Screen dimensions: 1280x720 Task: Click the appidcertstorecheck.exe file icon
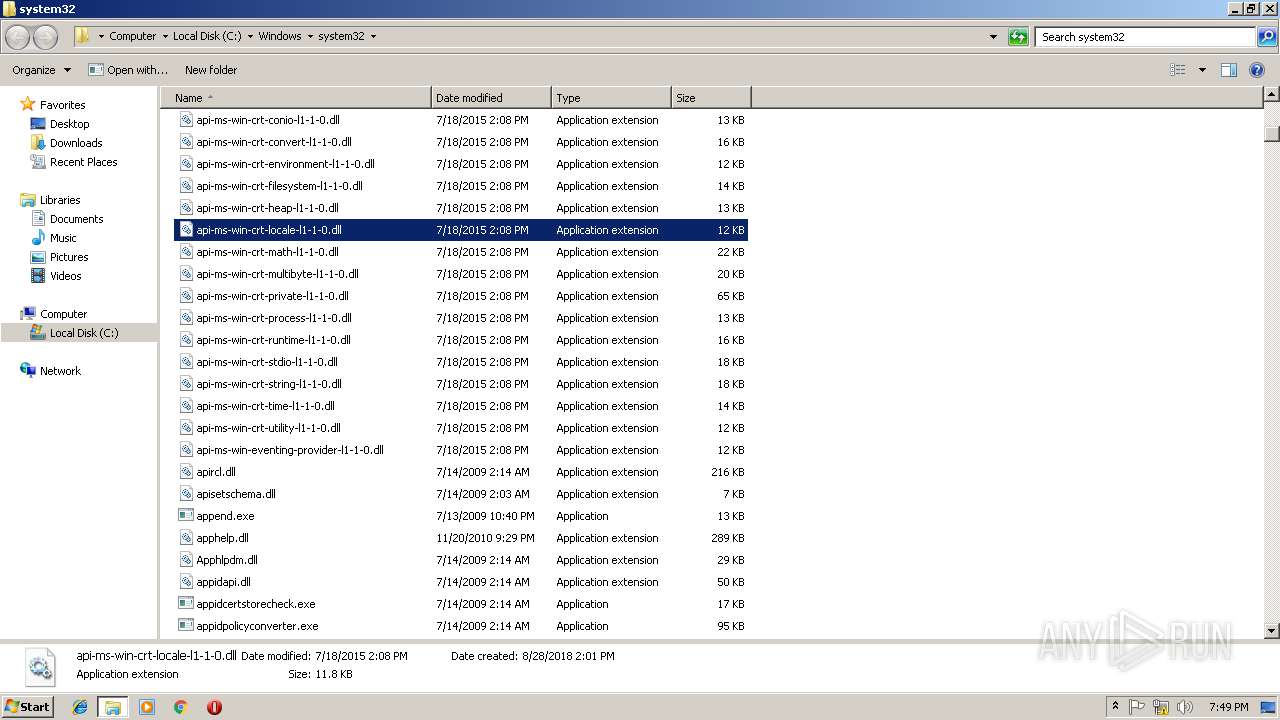coord(186,604)
